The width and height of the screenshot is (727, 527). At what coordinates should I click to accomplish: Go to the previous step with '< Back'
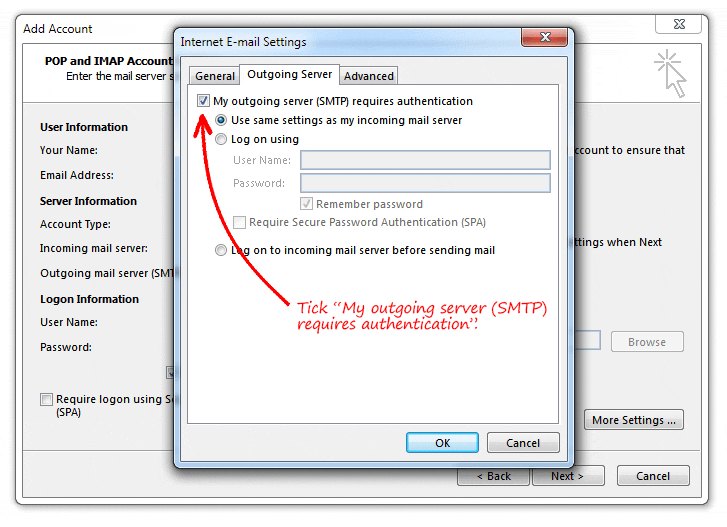493,476
